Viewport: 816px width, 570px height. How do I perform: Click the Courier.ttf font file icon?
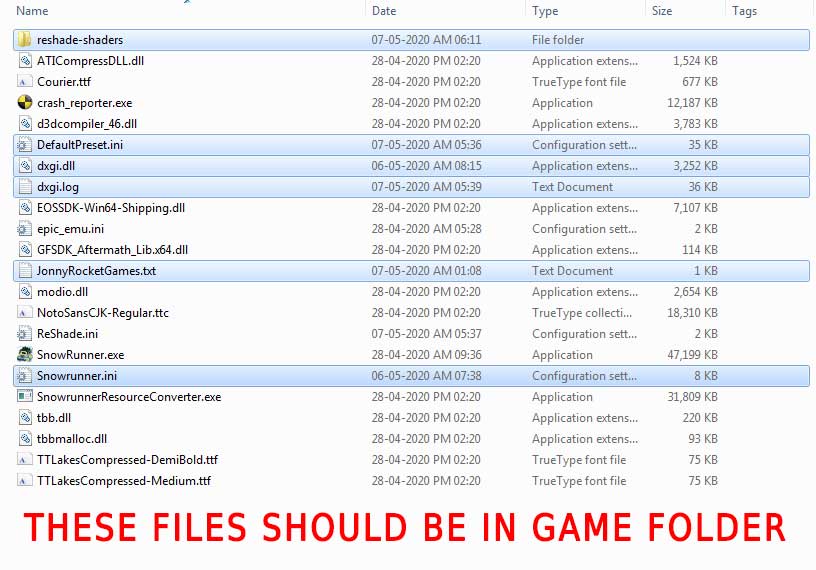[25, 82]
